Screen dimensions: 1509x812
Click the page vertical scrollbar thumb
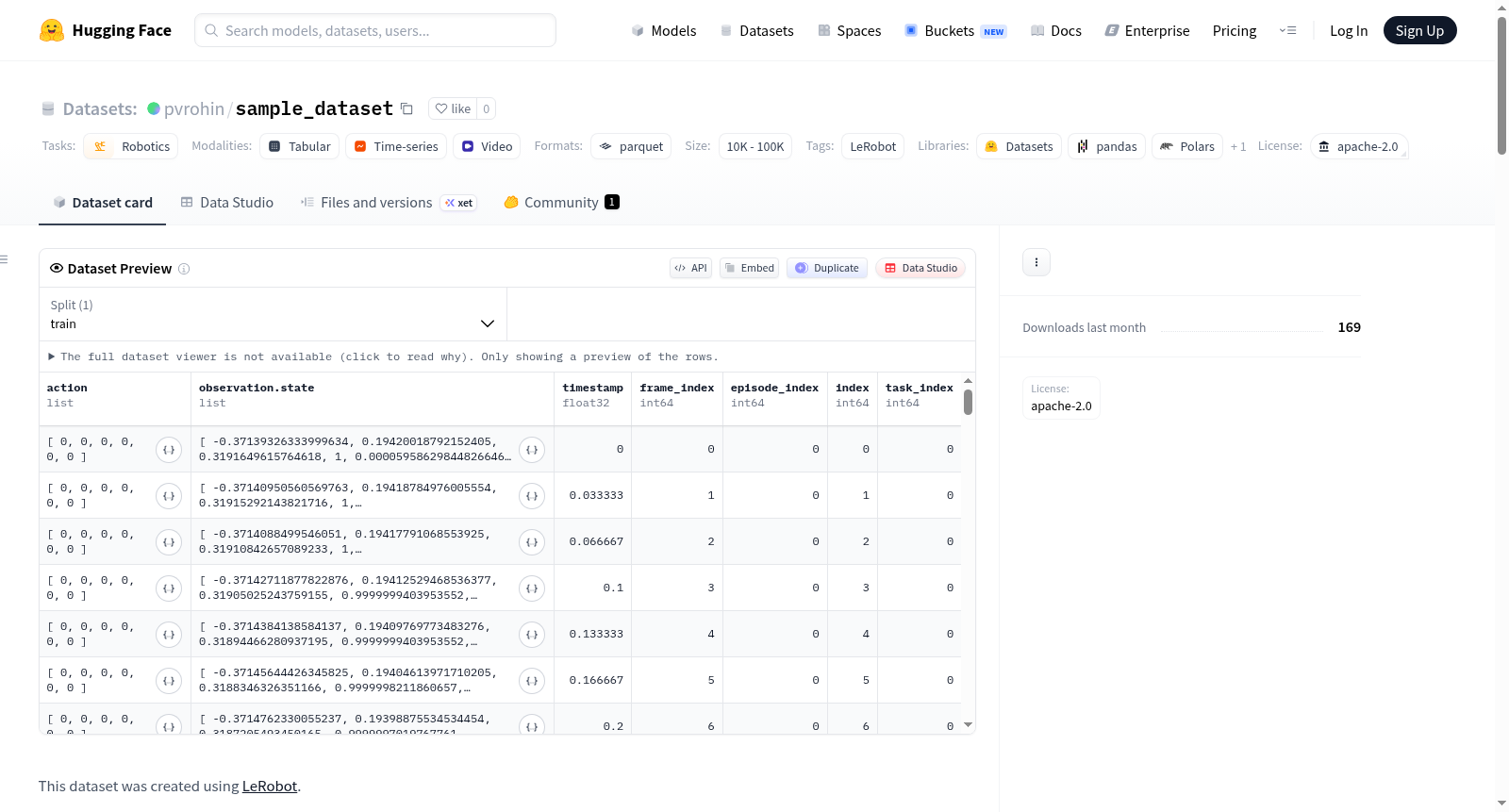pyautogui.click(x=1501, y=86)
